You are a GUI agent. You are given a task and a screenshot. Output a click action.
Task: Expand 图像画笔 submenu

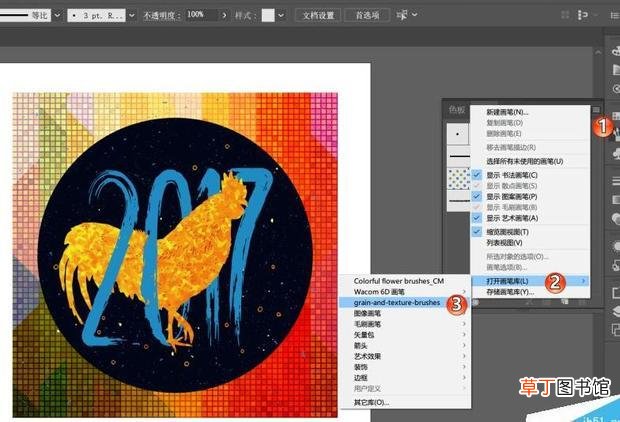tap(405, 313)
